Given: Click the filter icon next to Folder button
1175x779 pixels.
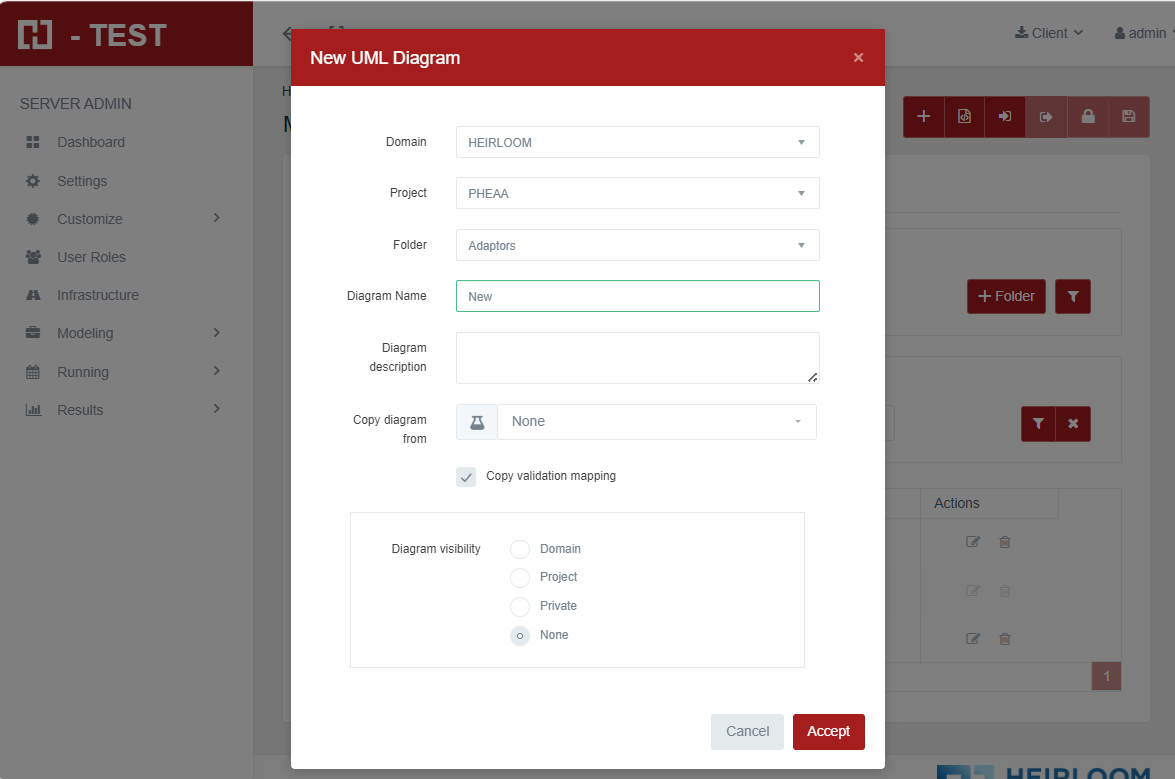Looking at the screenshot, I should click(x=1073, y=296).
